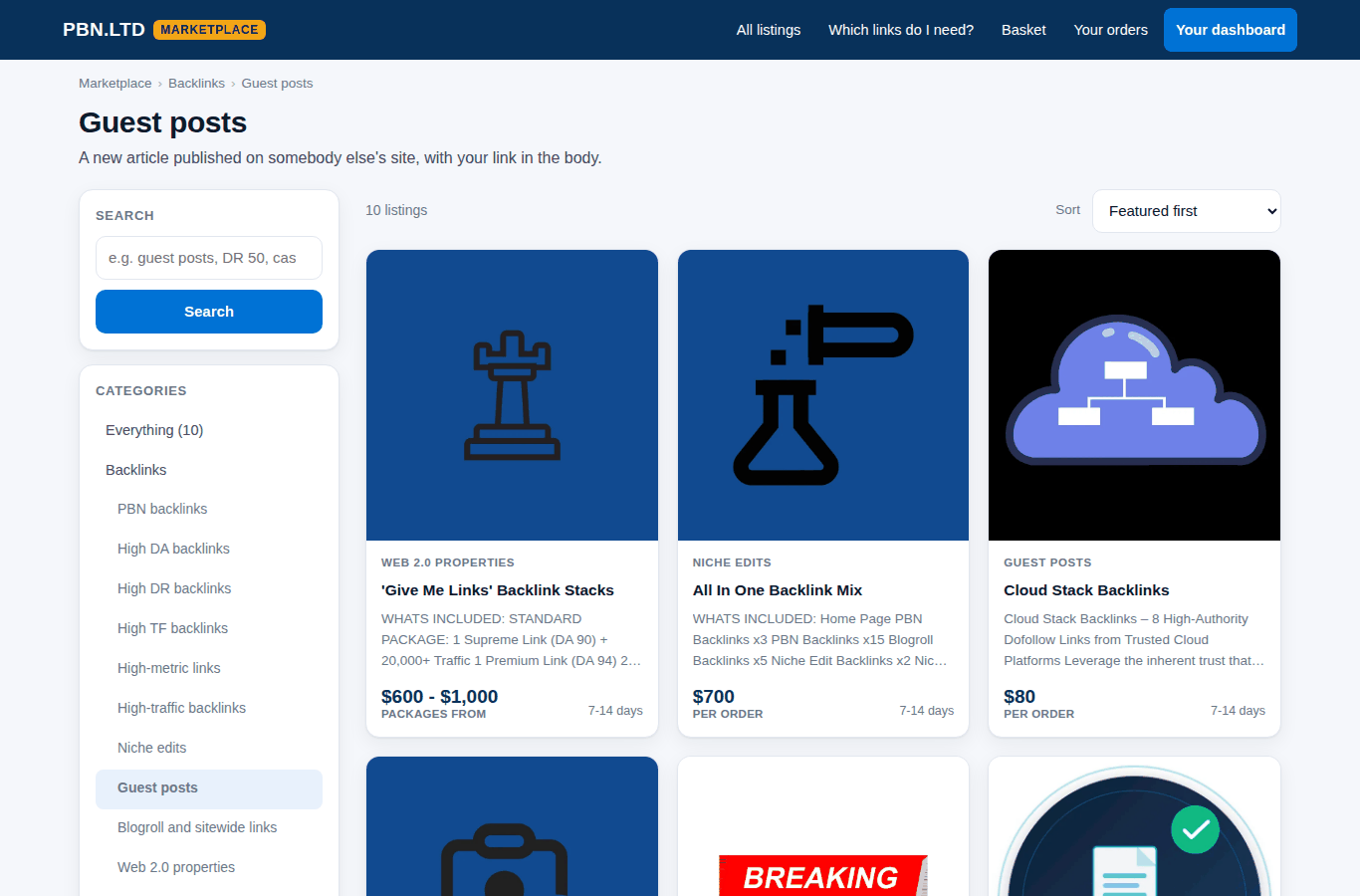Click the $80 price
The width and height of the screenshot is (1360, 896).
tap(1020, 696)
